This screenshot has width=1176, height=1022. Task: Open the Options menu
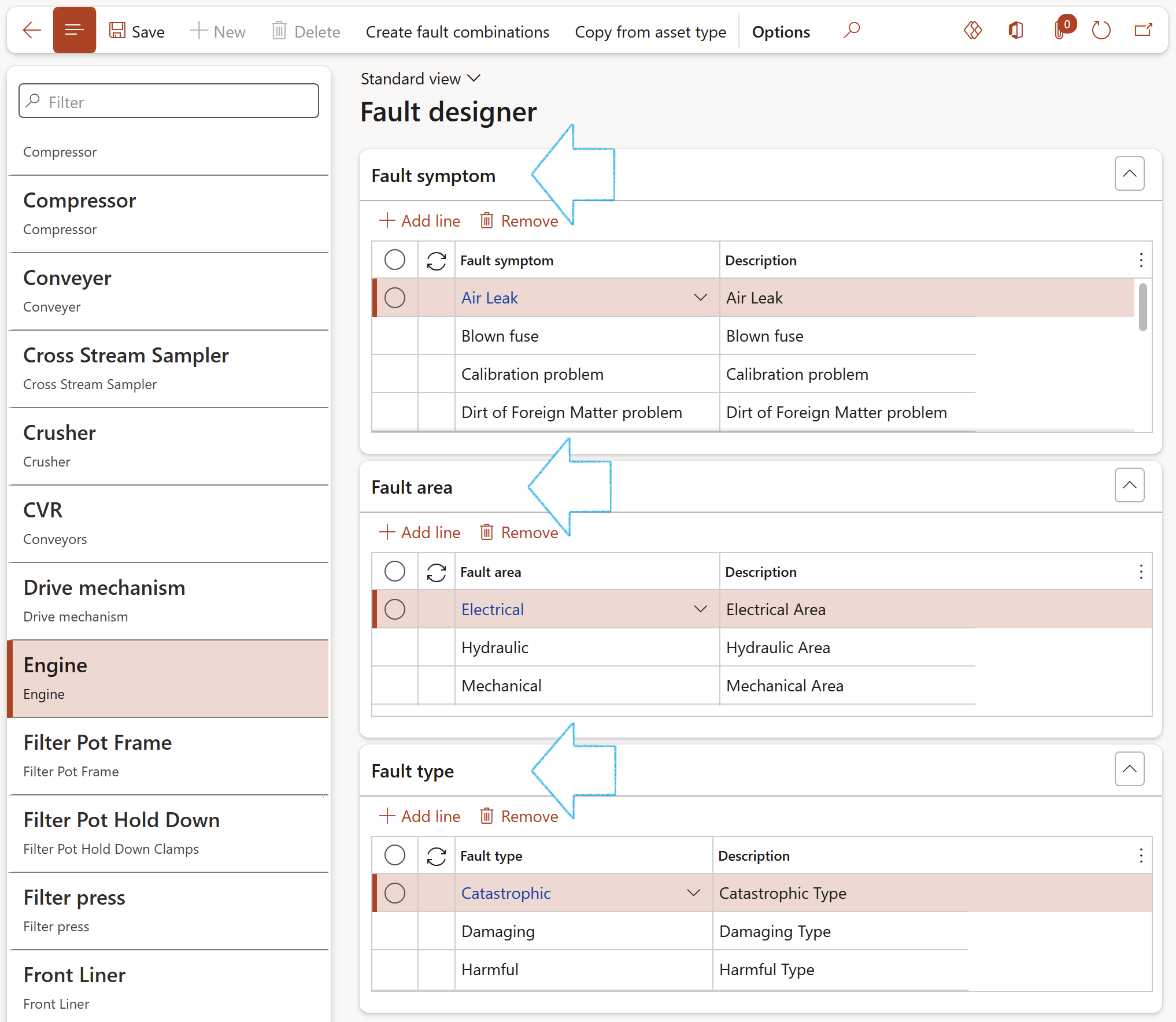pyautogui.click(x=781, y=32)
